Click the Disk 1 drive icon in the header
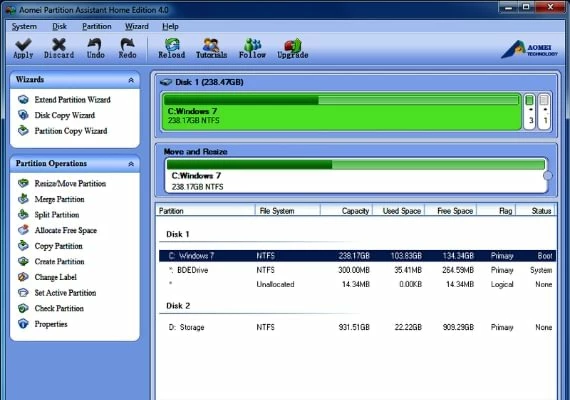This screenshot has width=570, height=400. click(166, 82)
